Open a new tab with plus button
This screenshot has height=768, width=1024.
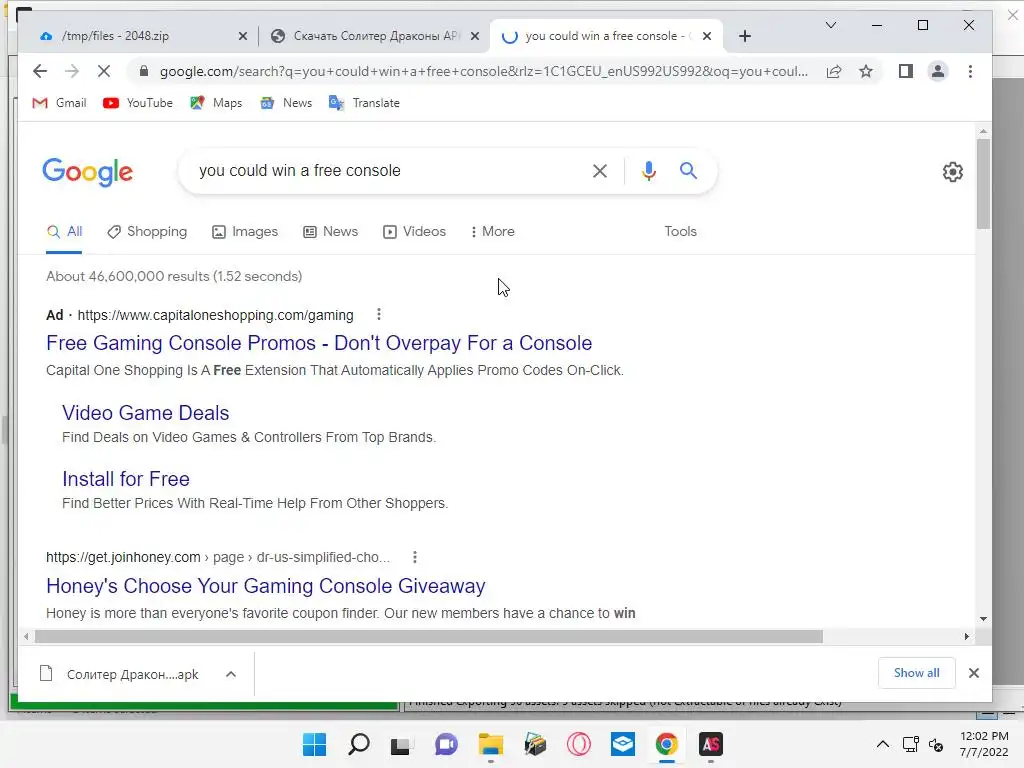(745, 36)
